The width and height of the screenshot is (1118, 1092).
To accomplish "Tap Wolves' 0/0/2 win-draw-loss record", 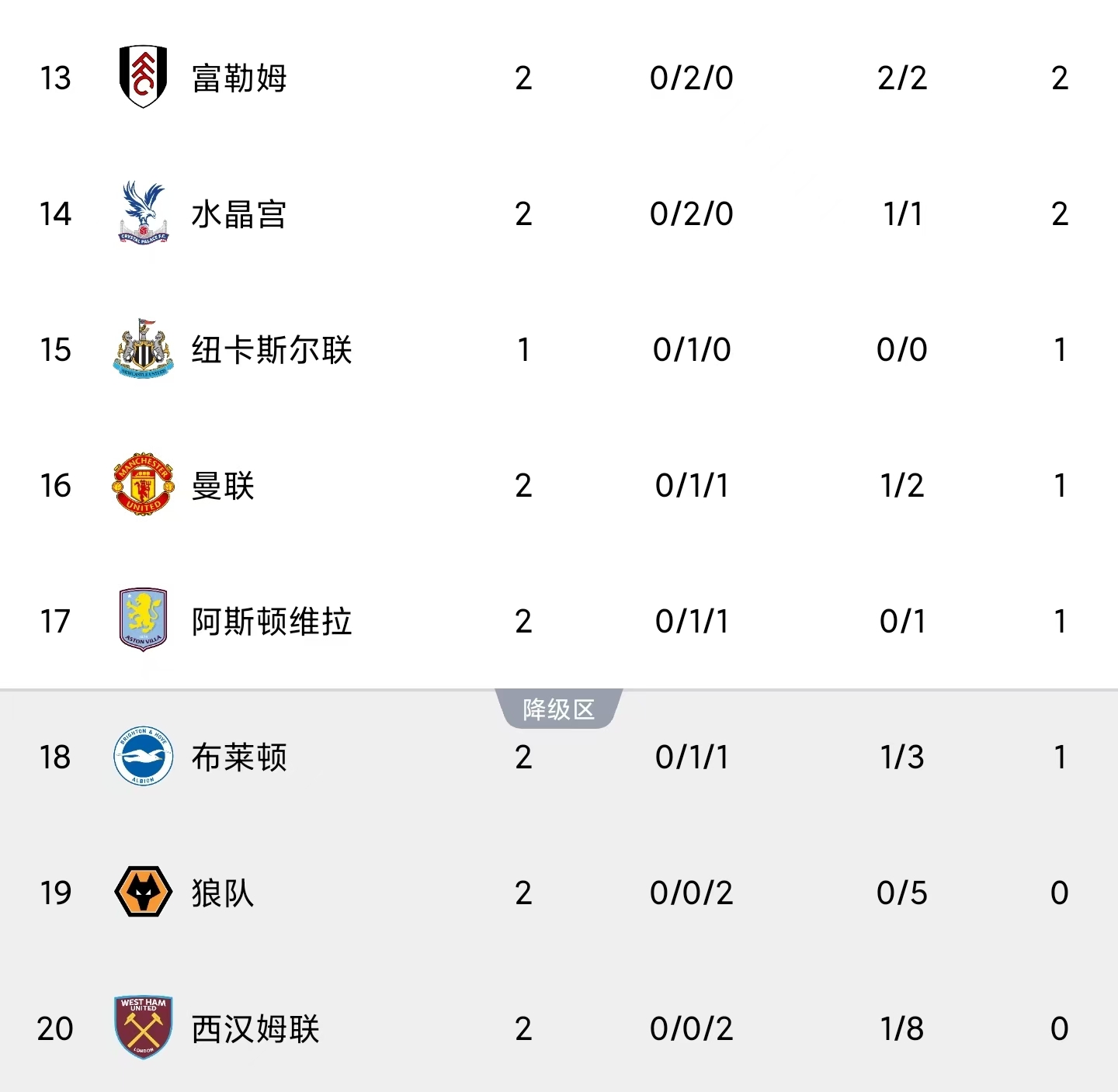I will 691,893.
